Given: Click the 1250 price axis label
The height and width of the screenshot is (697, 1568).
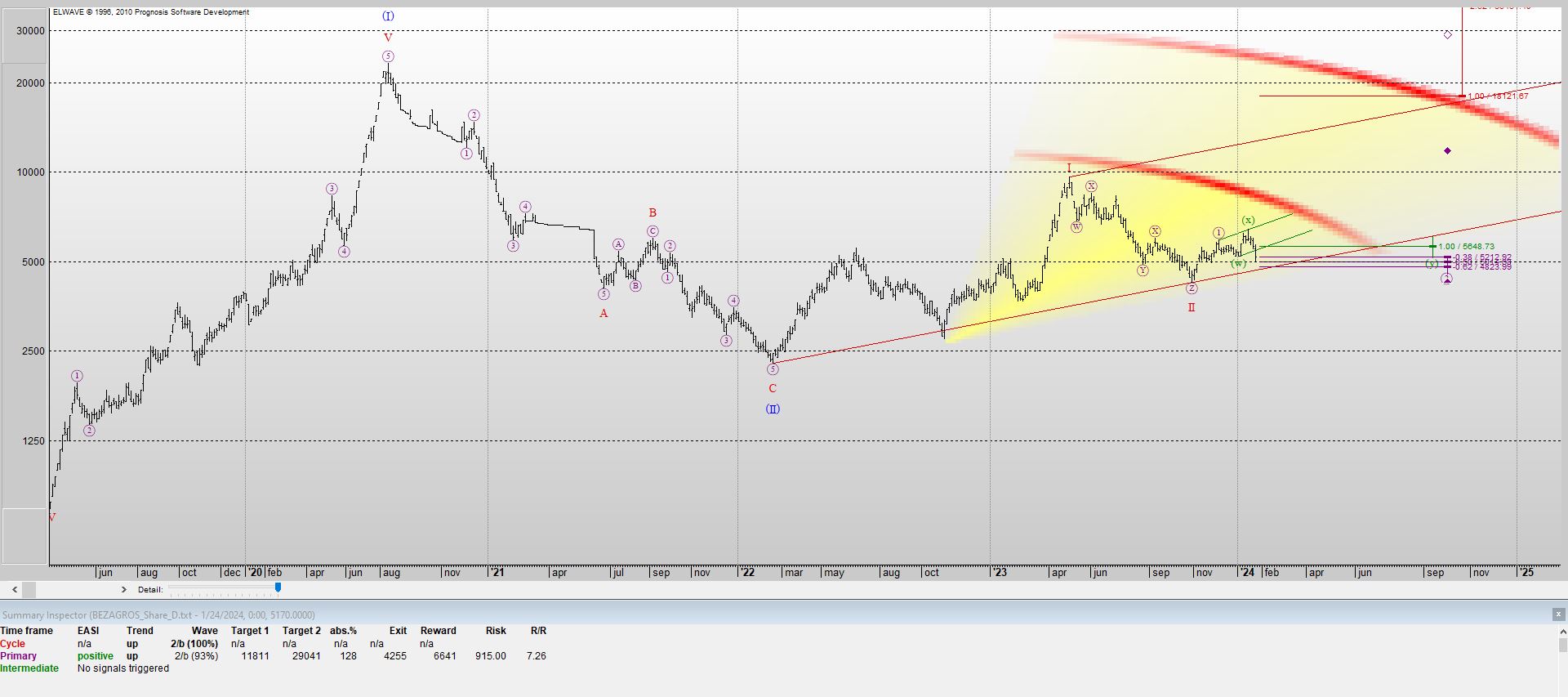Looking at the screenshot, I should (33, 441).
